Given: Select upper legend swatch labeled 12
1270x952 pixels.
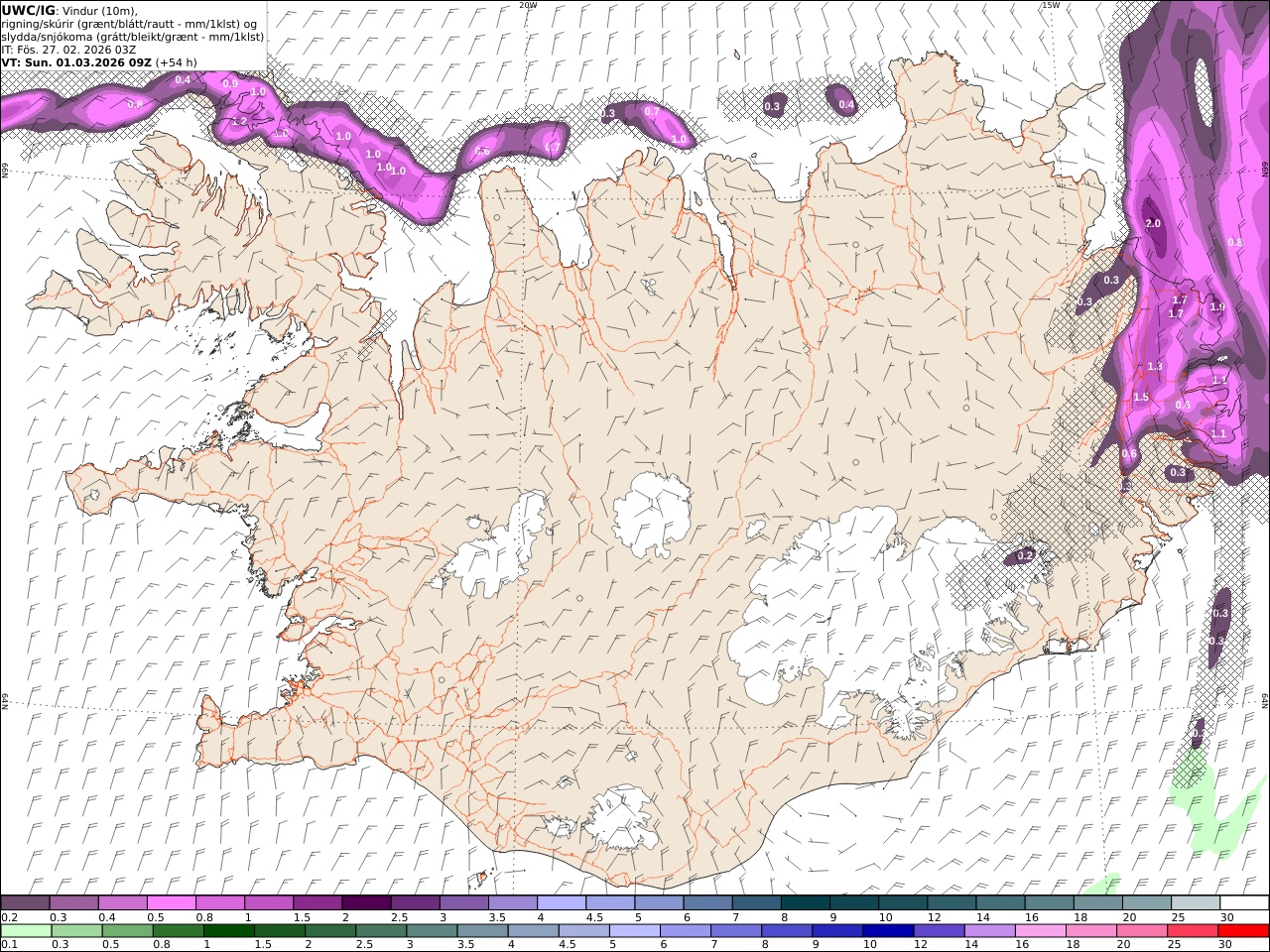Looking at the screenshot, I should [x=952, y=903].
